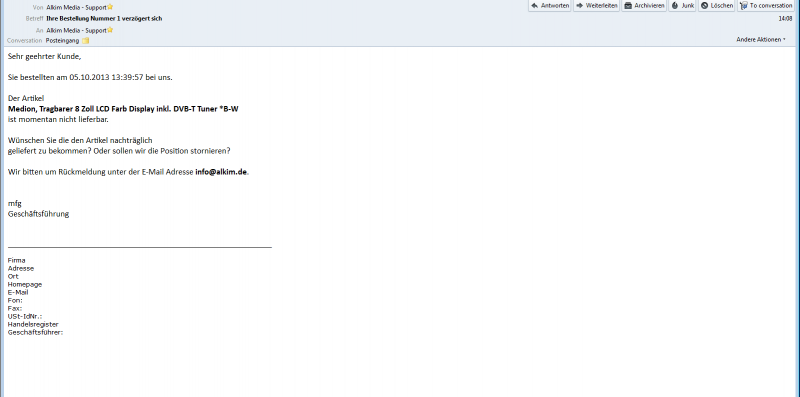Toggle star next to sender Alkim Media - Support
The height and width of the screenshot is (397, 800).
pyautogui.click(x=110, y=7)
